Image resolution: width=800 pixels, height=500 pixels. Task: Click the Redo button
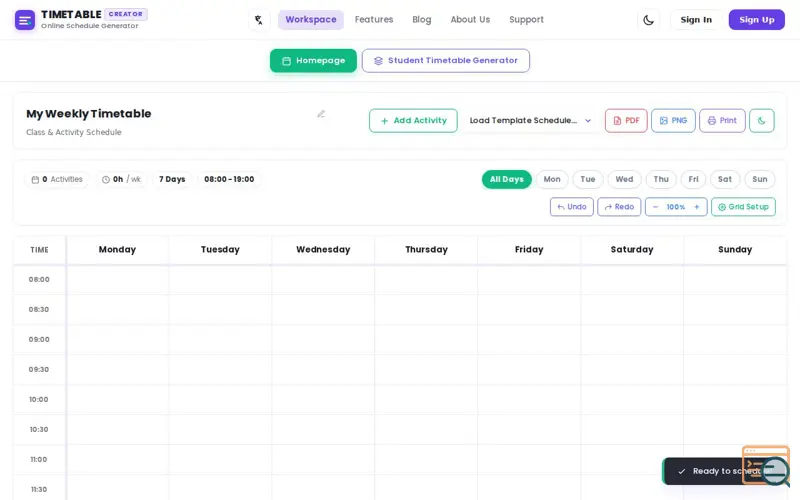pyautogui.click(x=619, y=207)
